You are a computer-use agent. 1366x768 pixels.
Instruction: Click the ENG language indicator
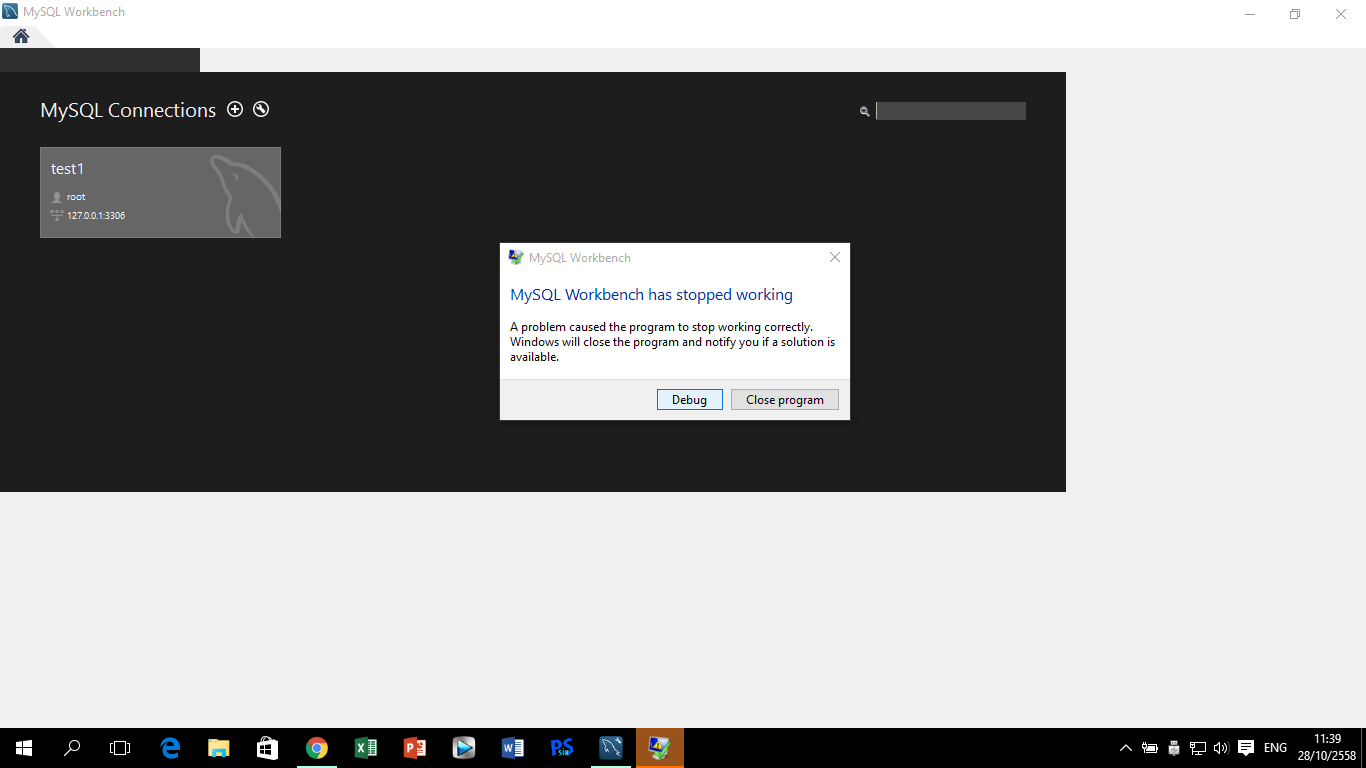[1275, 748]
